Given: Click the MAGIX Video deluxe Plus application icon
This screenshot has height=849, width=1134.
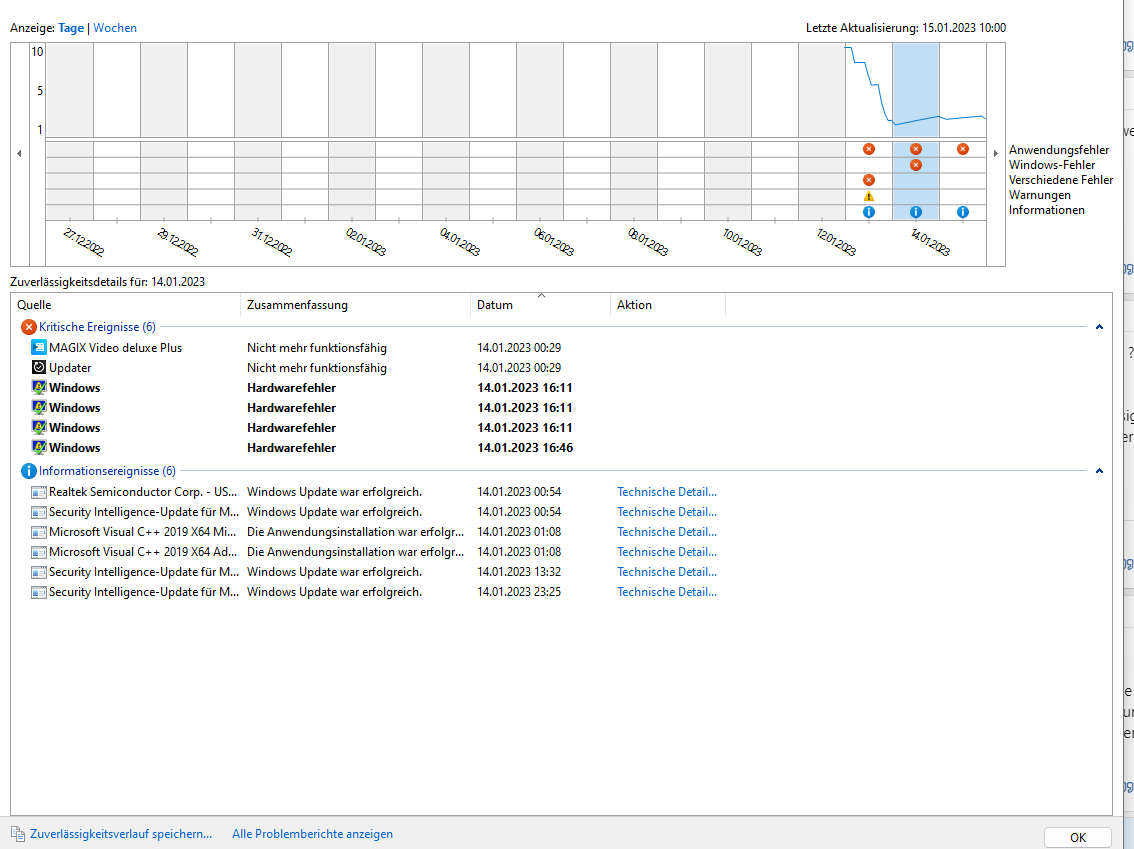Looking at the screenshot, I should pos(37,347).
